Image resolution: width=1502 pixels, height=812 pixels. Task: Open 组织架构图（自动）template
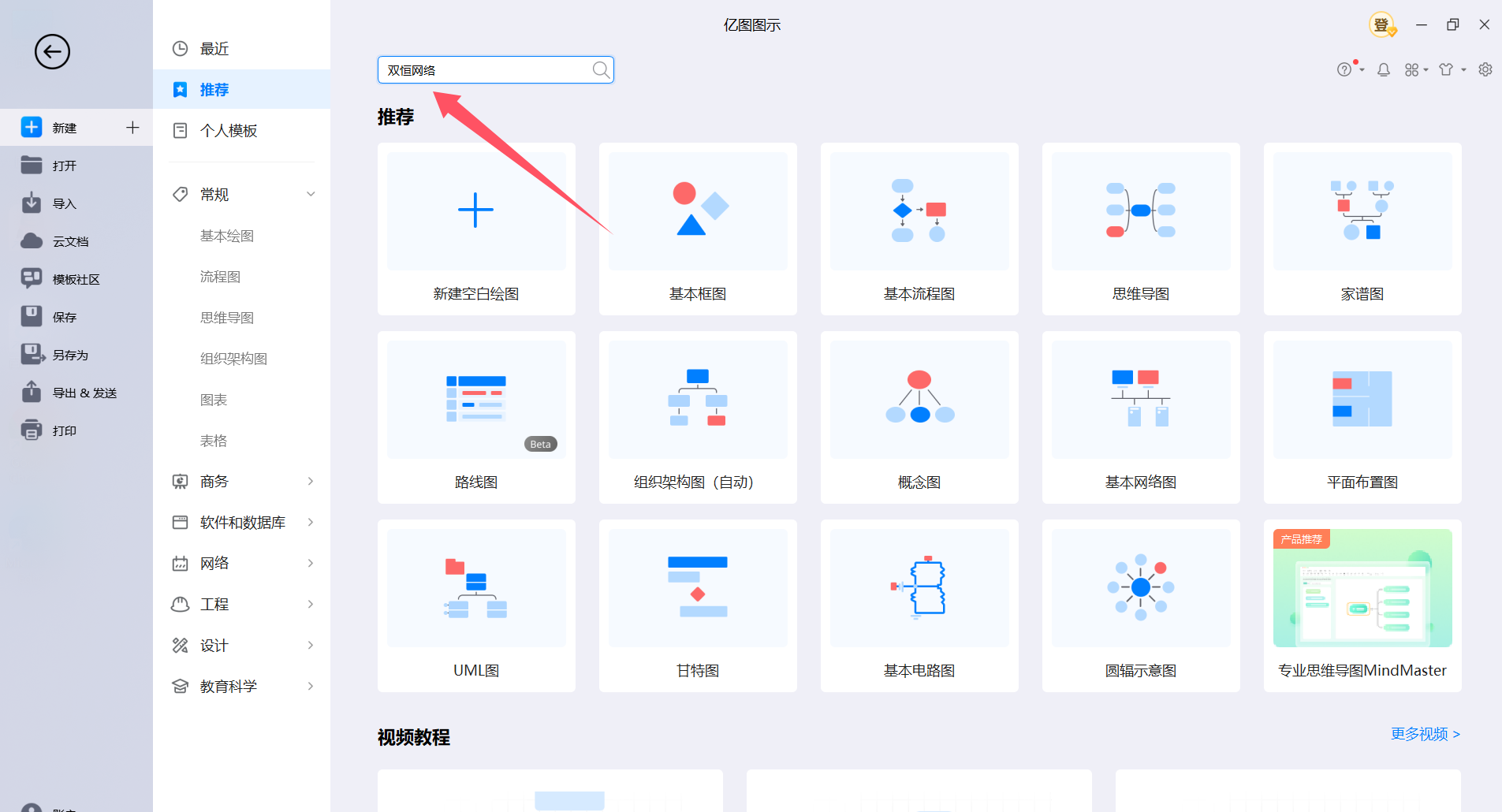(x=698, y=417)
